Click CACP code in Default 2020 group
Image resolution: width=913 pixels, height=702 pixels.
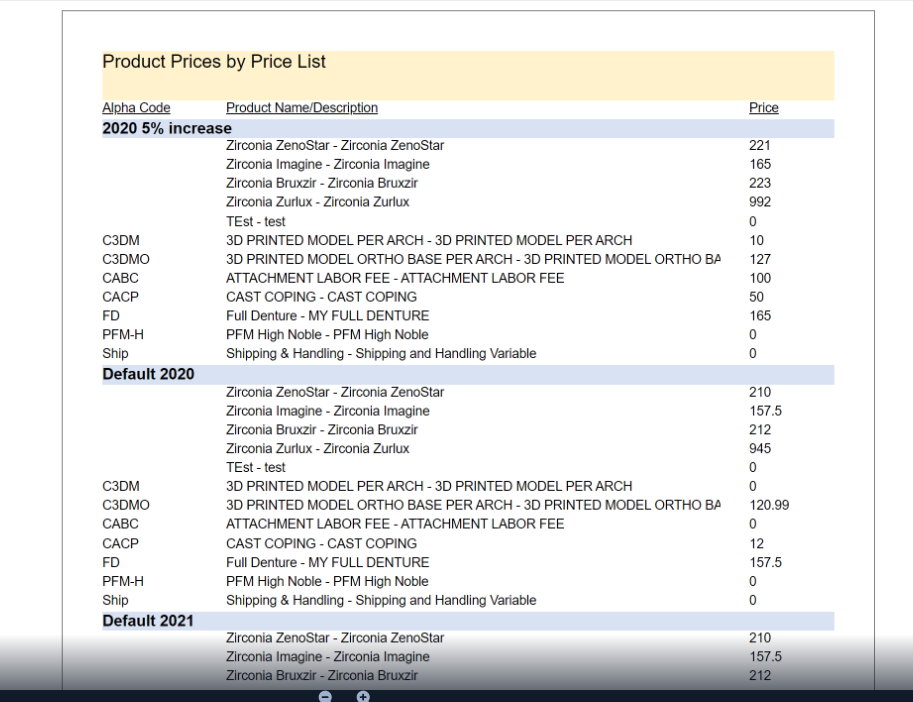coord(121,544)
